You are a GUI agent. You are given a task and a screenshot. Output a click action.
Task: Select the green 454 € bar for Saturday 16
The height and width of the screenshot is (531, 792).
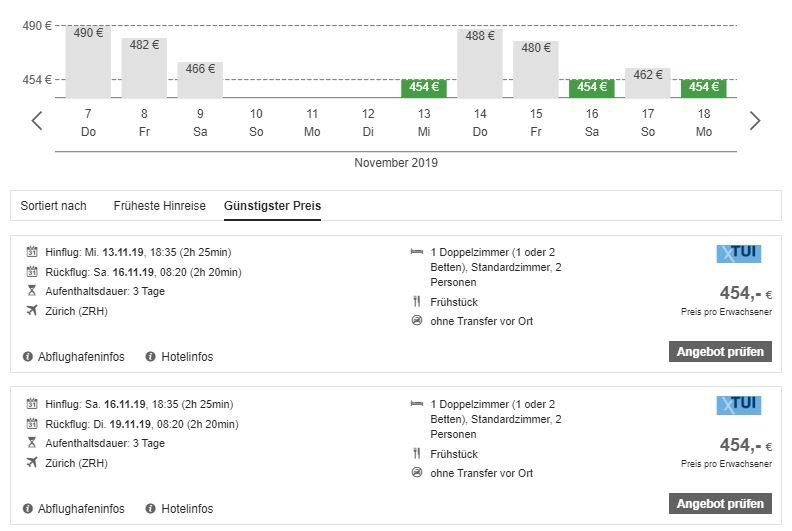click(x=592, y=88)
